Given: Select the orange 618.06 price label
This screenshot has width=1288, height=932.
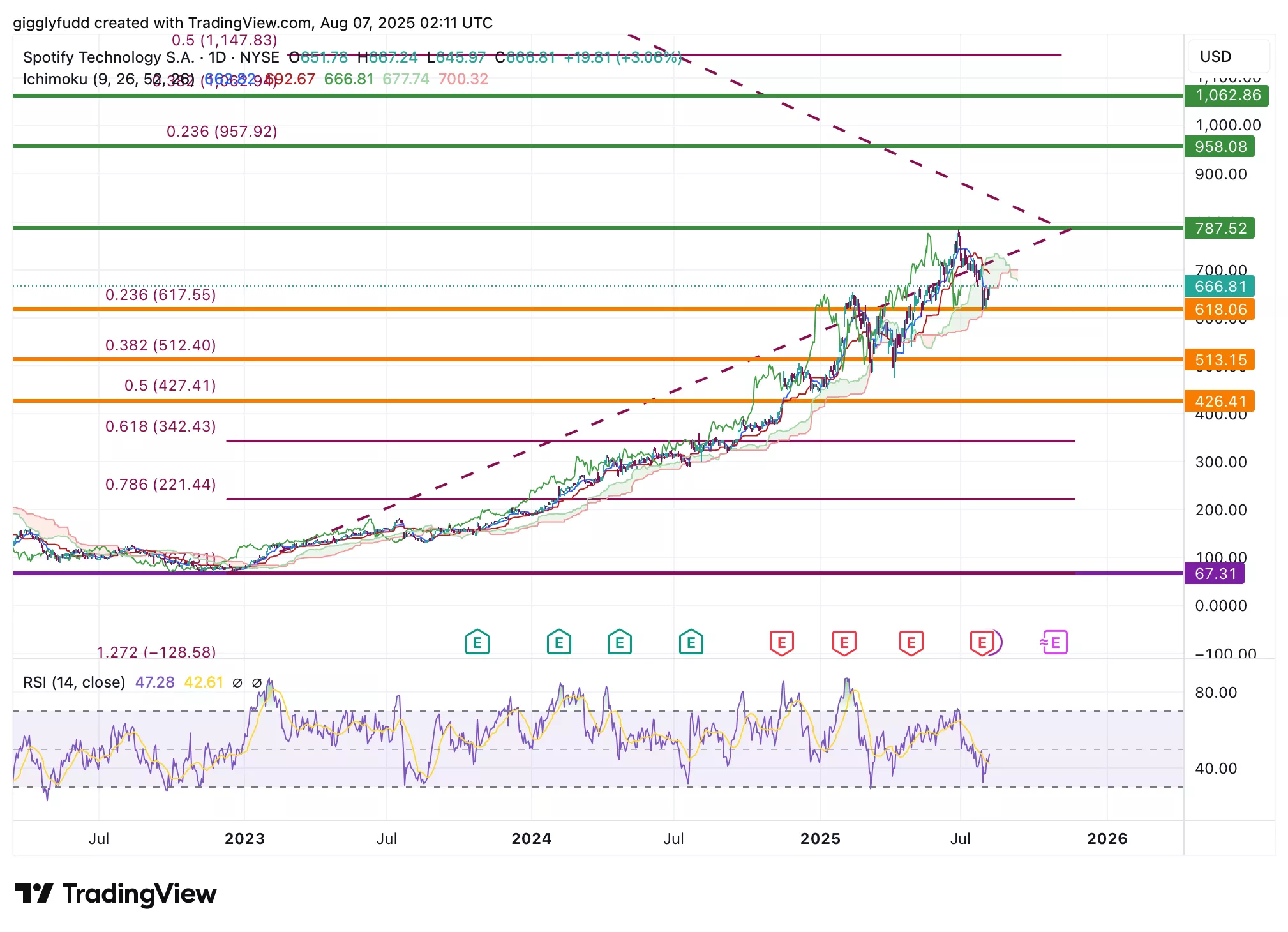Looking at the screenshot, I should coord(1220,310).
